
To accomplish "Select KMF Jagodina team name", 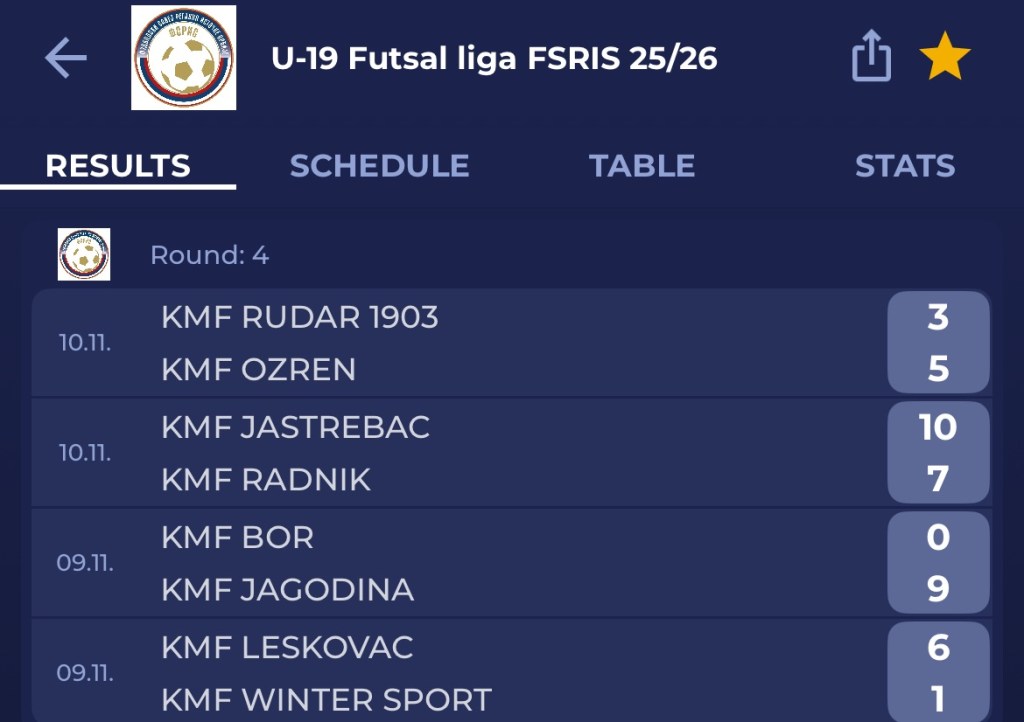I will [x=288, y=590].
